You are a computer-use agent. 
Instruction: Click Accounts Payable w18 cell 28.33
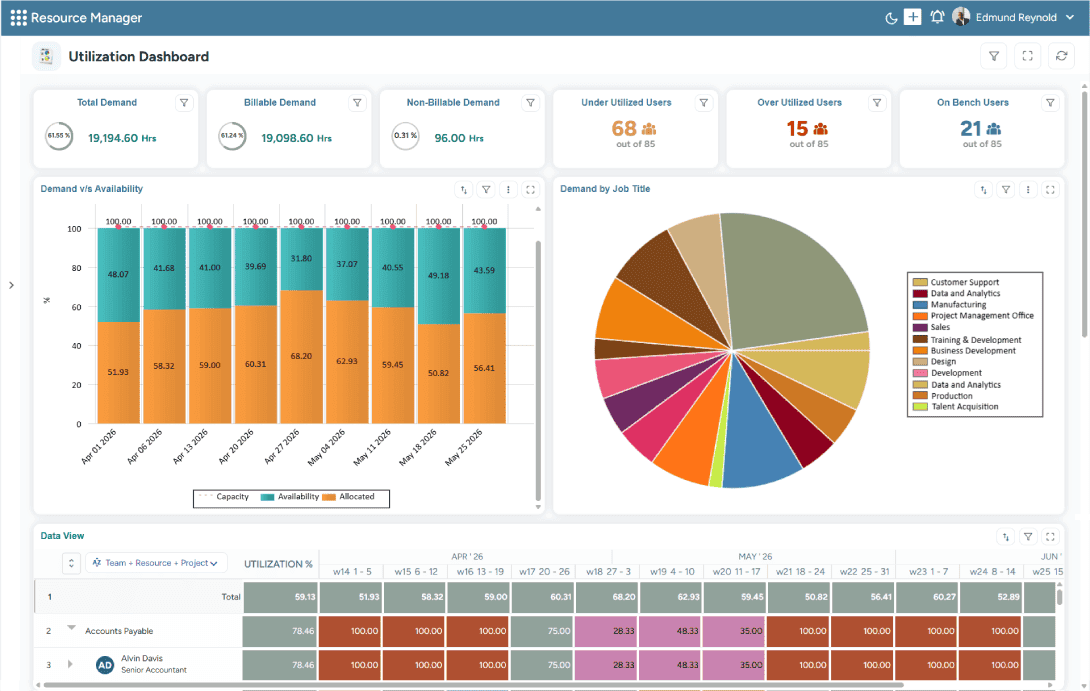coord(607,631)
